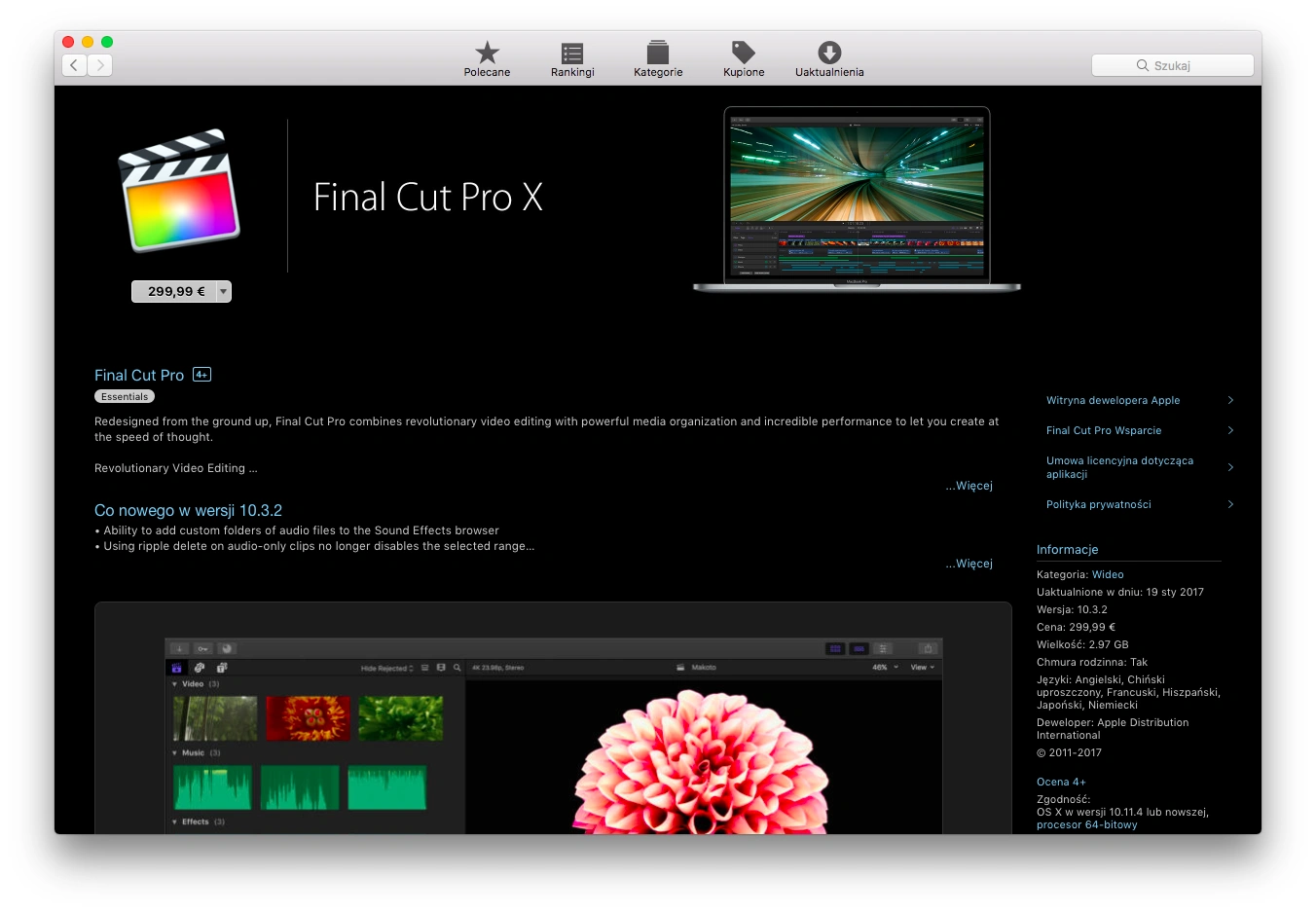This screenshot has height=912, width=1316.
Task: Click the Szukaj search field
Action: [x=1172, y=65]
